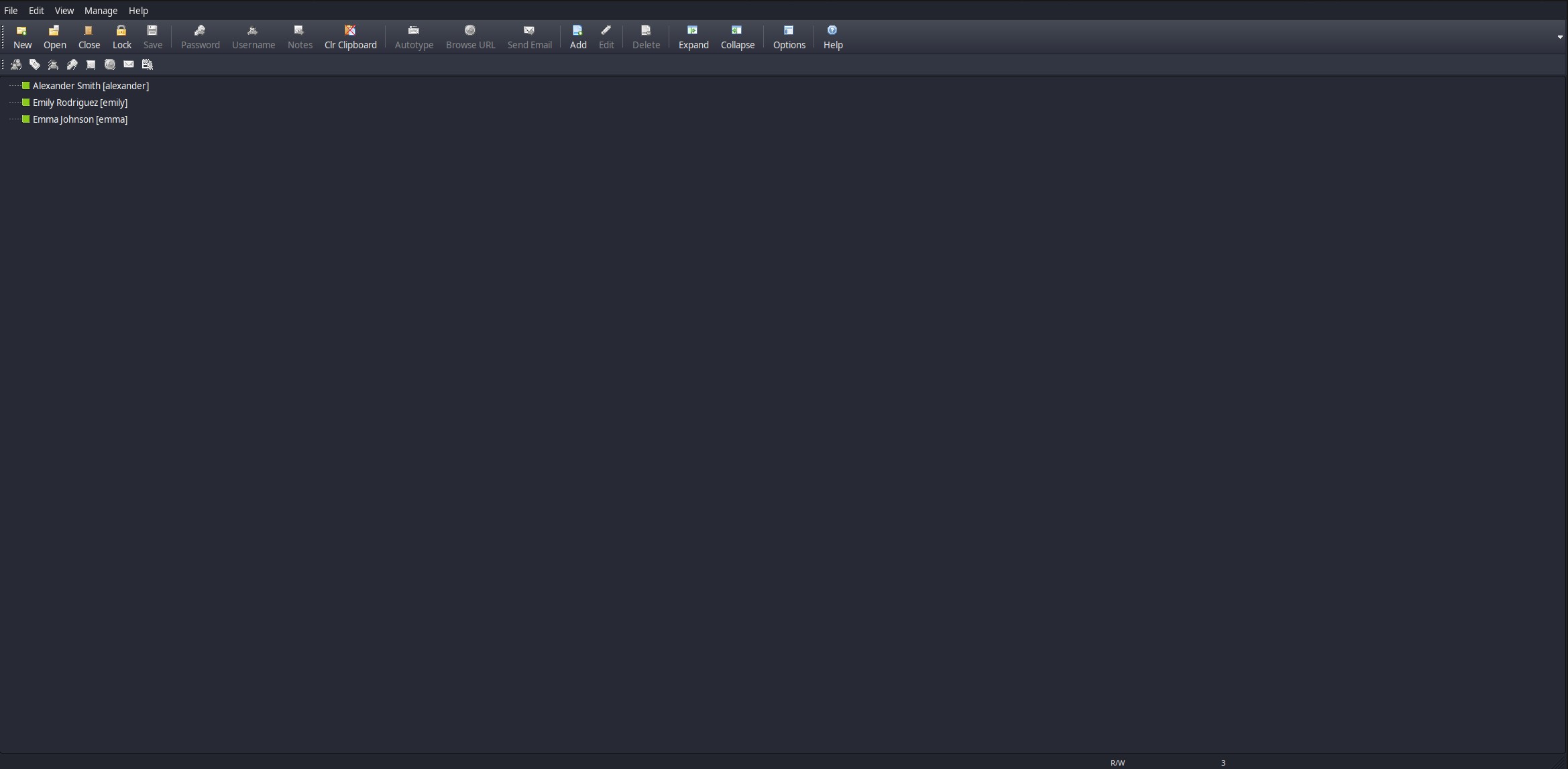Open toolbar overflow arrow at far right

coord(1559,37)
